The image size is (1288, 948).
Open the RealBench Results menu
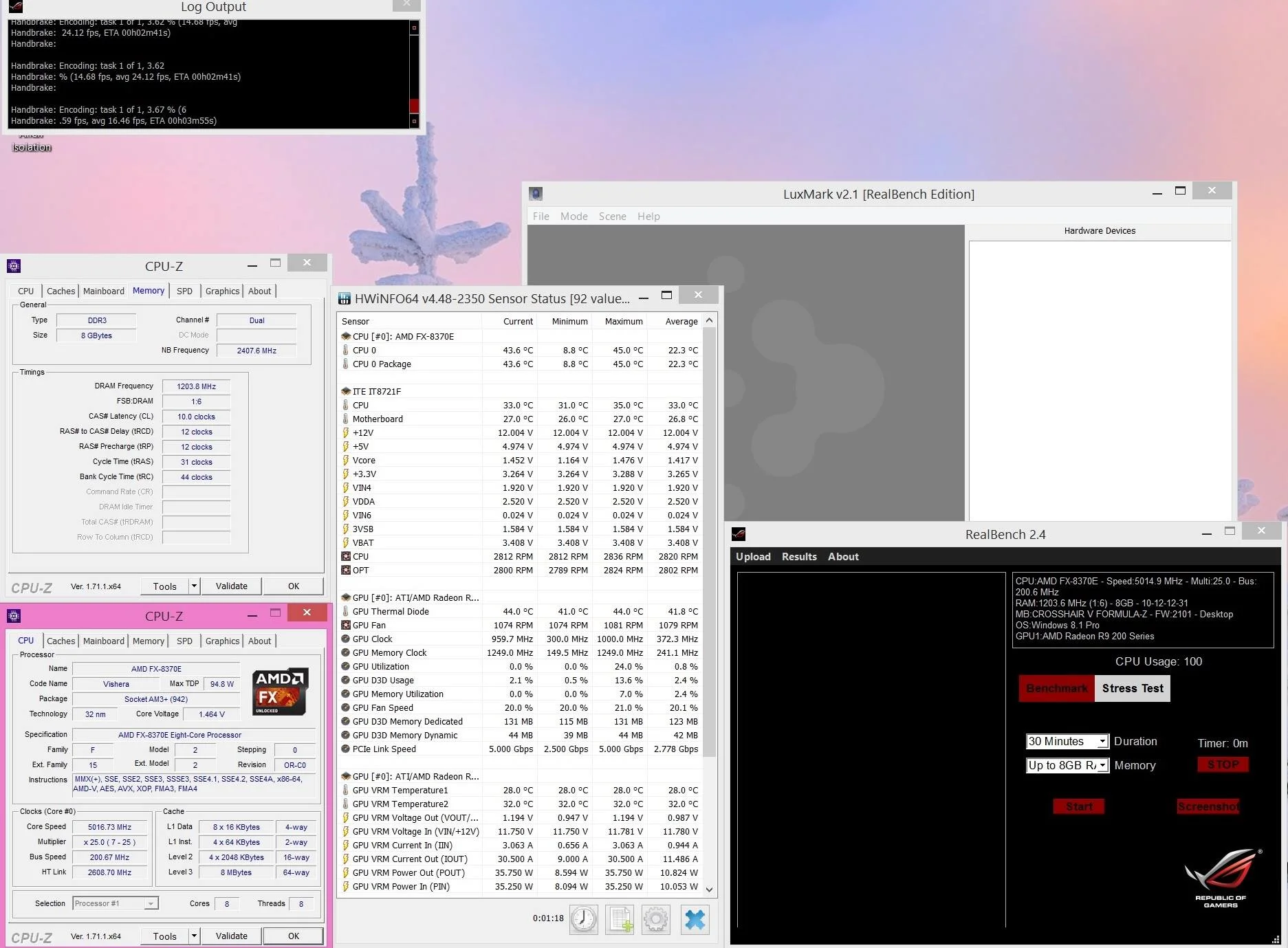799,556
